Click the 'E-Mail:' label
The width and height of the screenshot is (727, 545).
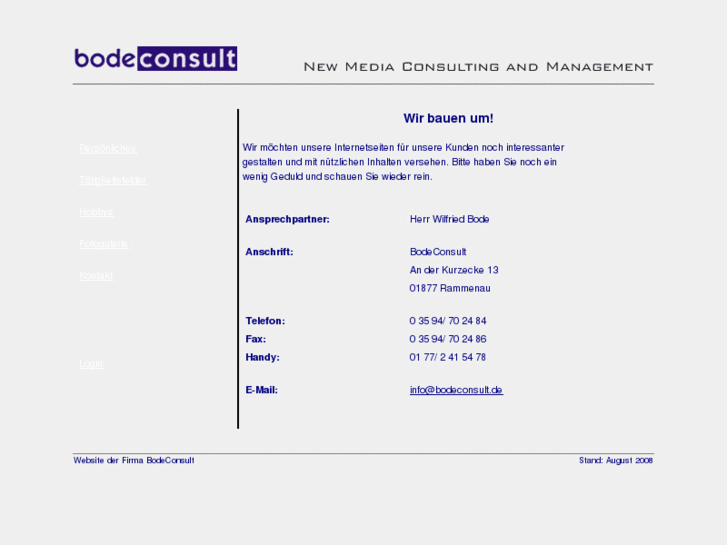click(x=261, y=390)
